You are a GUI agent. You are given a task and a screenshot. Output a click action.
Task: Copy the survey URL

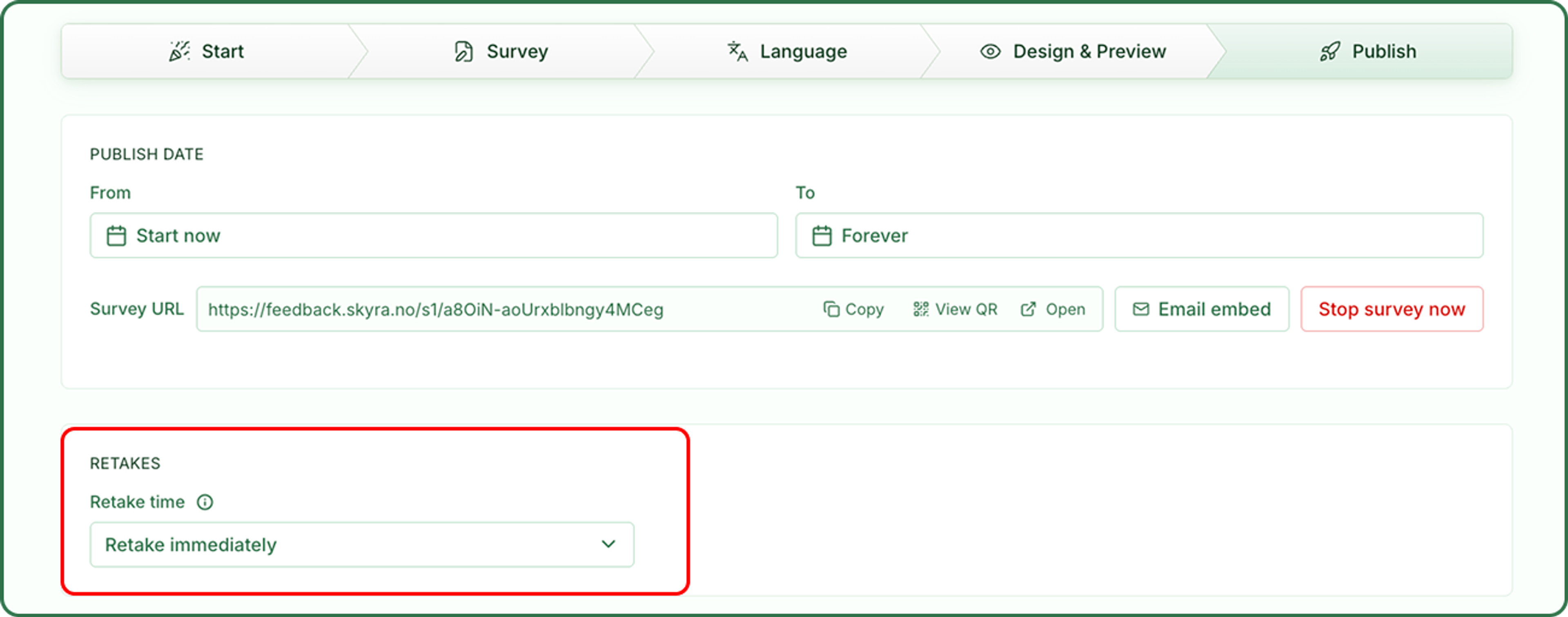[x=853, y=309]
